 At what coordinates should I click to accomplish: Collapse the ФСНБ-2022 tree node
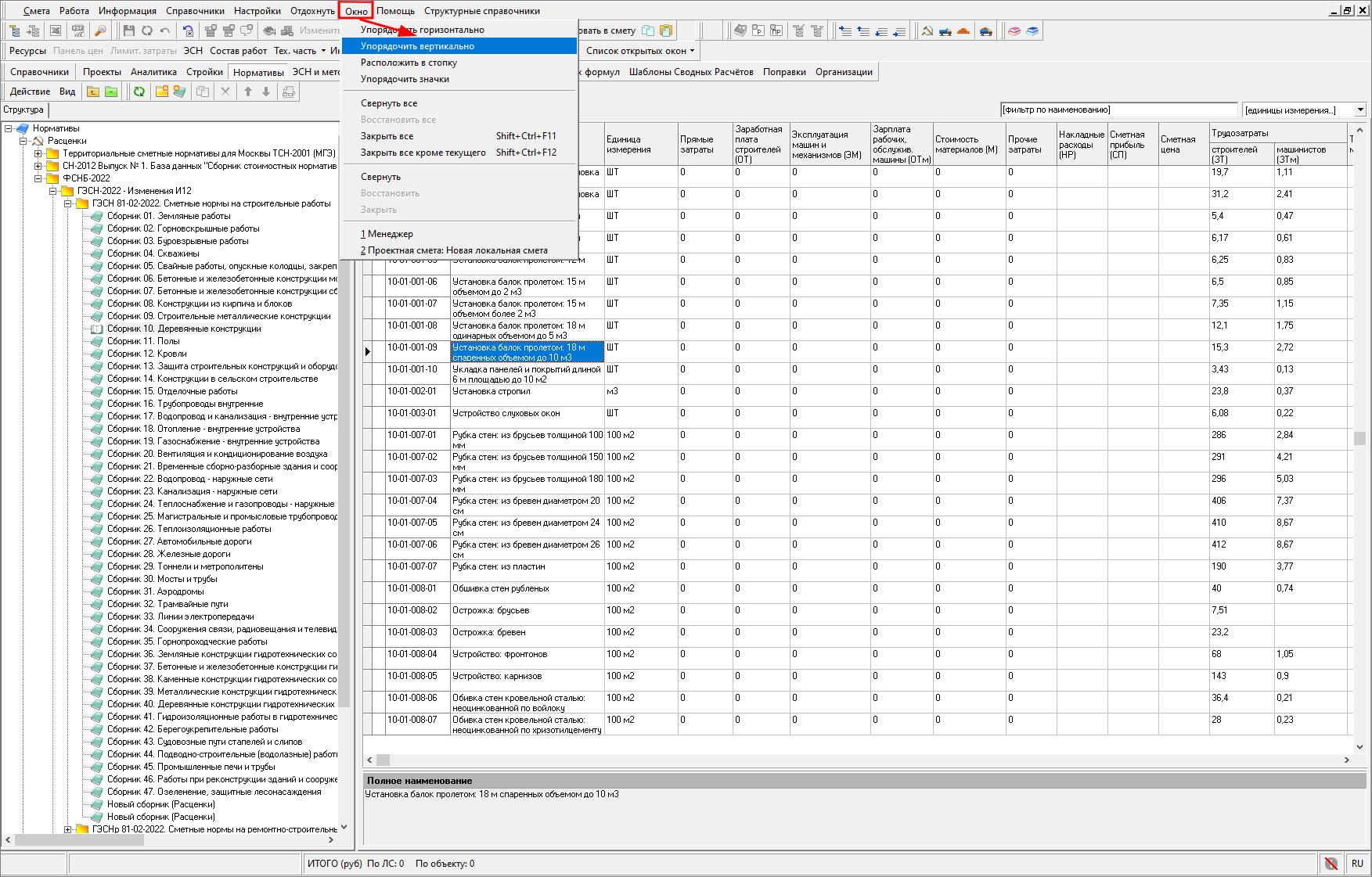tap(38, 178)
